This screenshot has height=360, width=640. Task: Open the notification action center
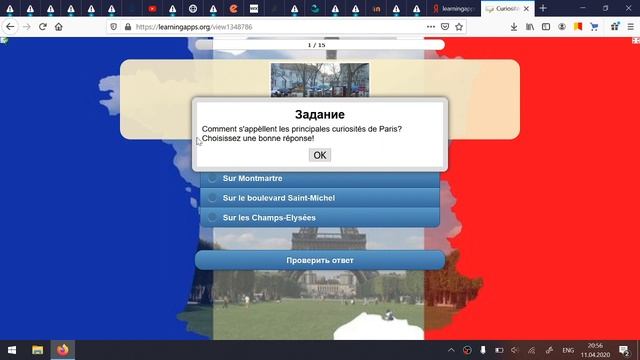tap(623, 350)
